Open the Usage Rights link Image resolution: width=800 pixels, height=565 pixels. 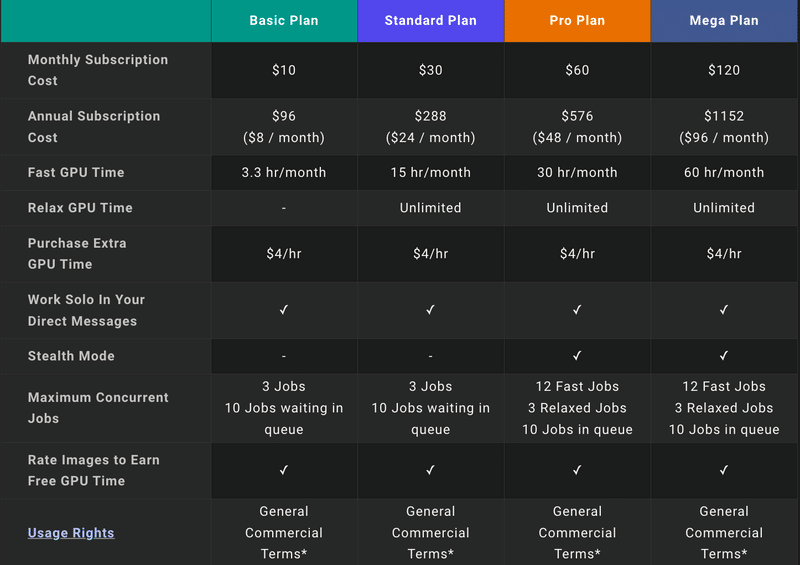71,533
